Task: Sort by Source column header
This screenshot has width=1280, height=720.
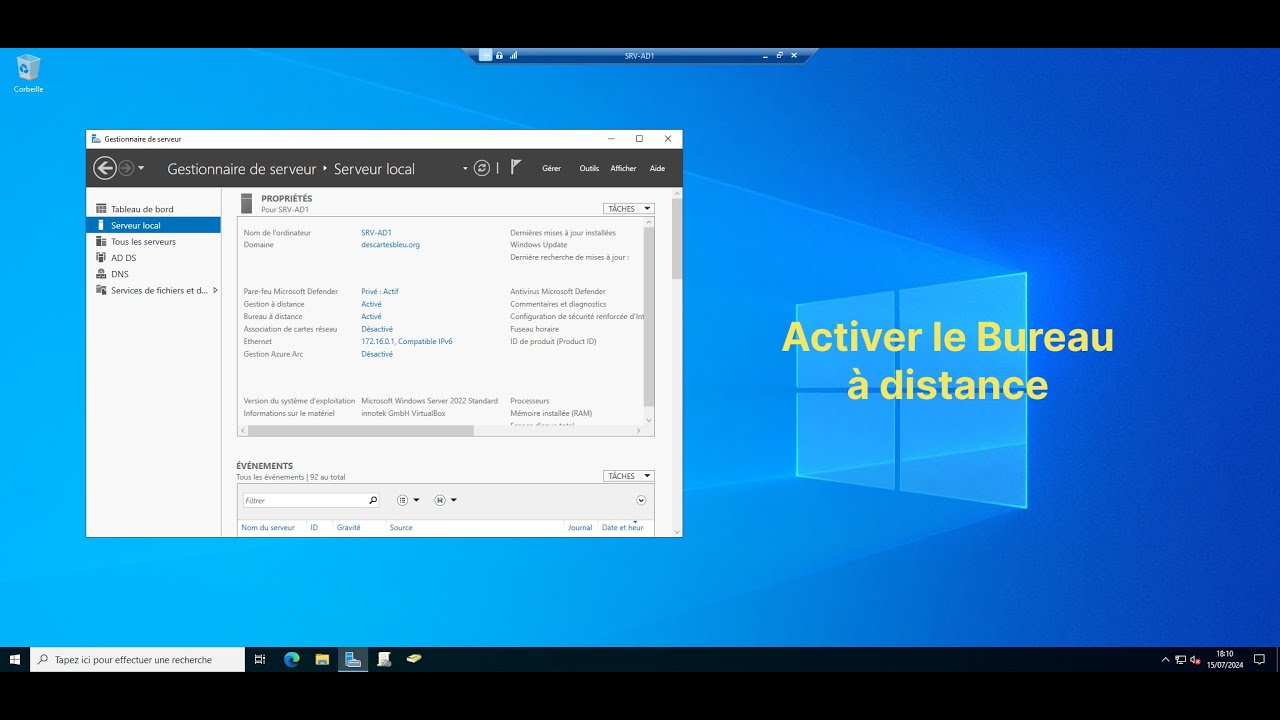Action: click(x=401, y=527)
